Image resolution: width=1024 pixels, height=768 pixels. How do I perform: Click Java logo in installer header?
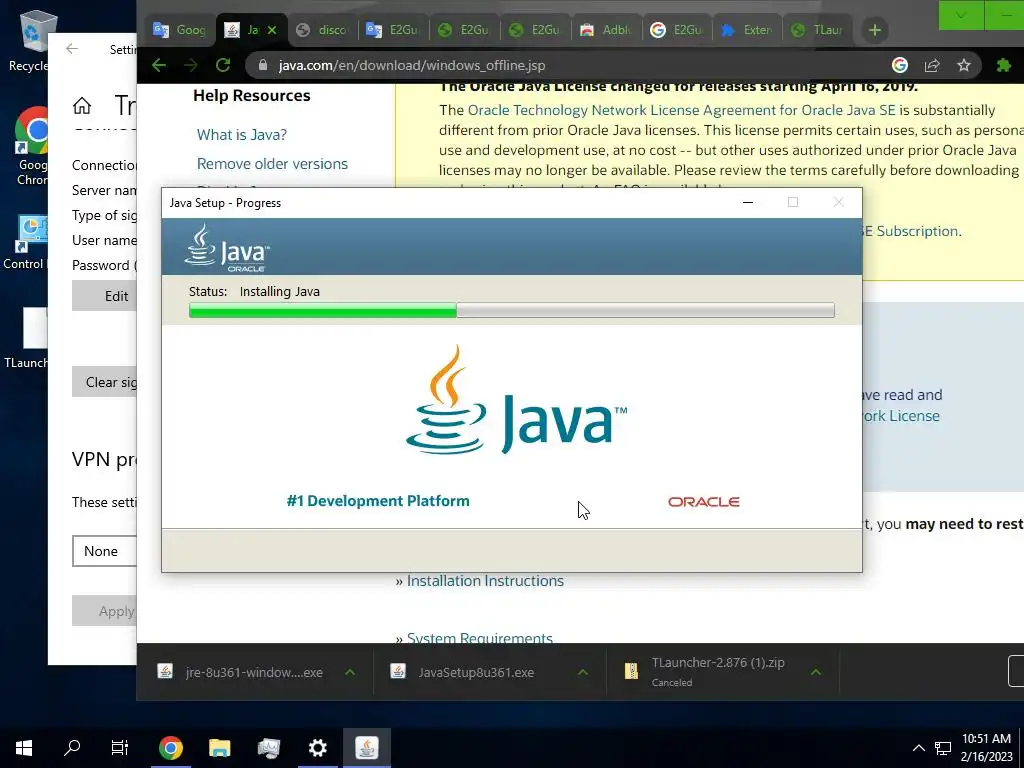[227, 248]
